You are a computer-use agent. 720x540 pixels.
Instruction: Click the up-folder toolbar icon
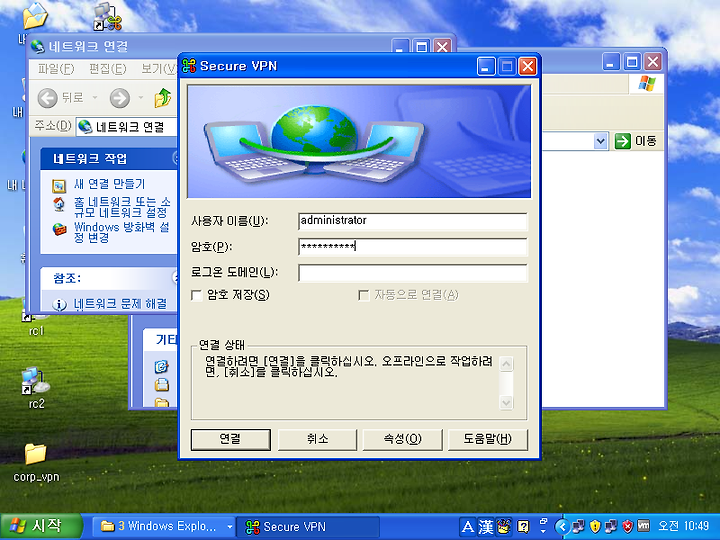[x=163, y=98]
